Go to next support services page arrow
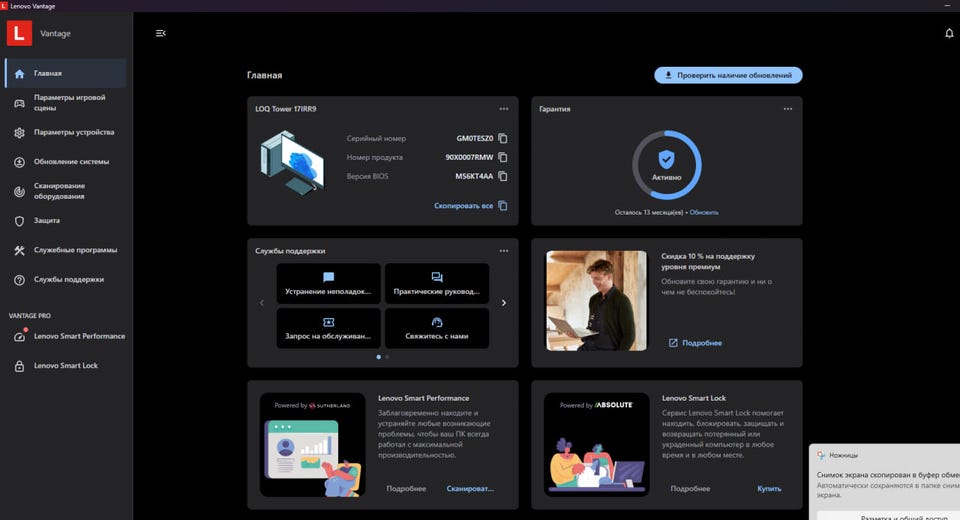This screenshot has width=960, height=520. coord(504,303)
